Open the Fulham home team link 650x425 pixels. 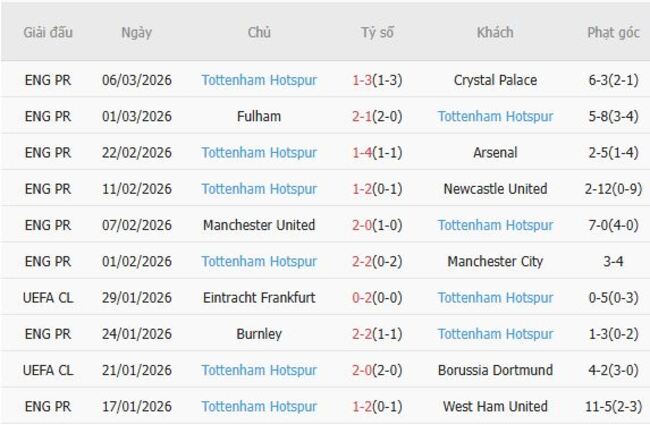(259, 116)
